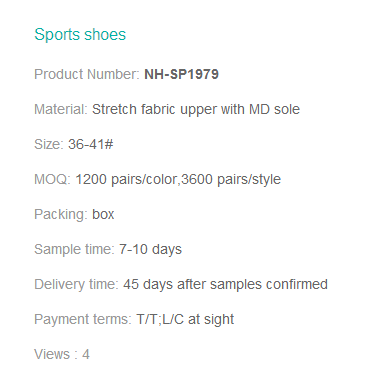Select 7-10 days sample time
366x375 pixels.
pyautogui.click(x=150, y=249)
